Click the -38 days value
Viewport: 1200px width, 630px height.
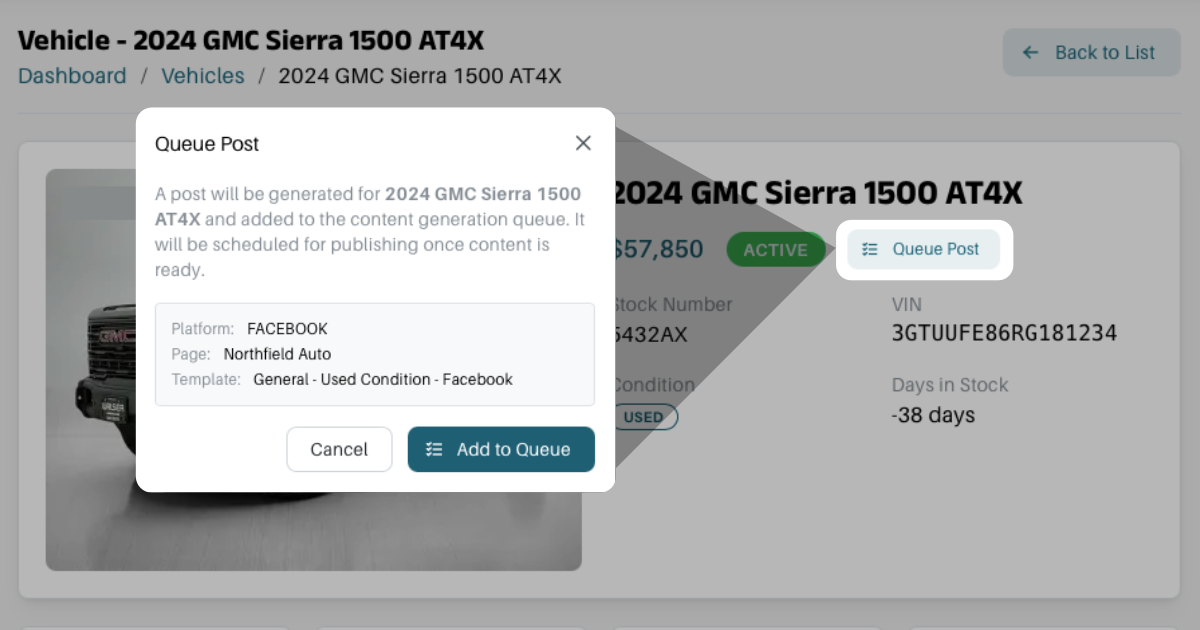(933, 415)
